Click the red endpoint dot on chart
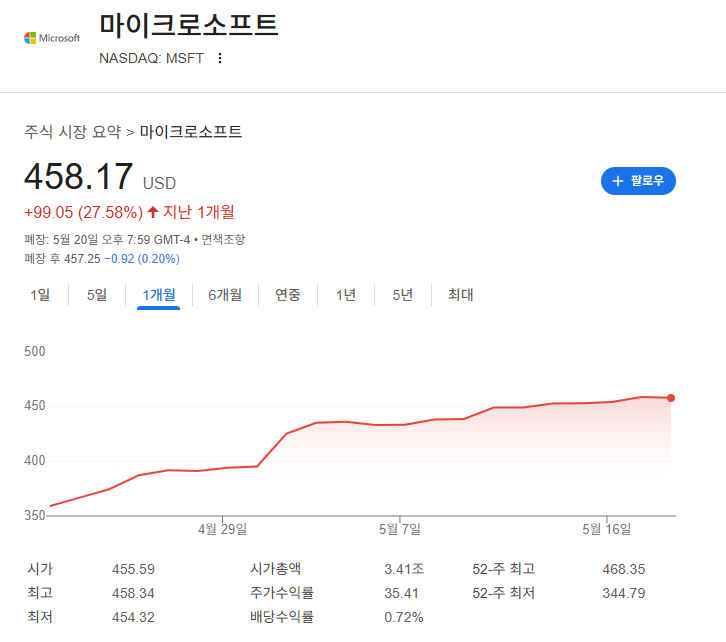This screenshot has width=726, height=642. click(x=670, y=398)
